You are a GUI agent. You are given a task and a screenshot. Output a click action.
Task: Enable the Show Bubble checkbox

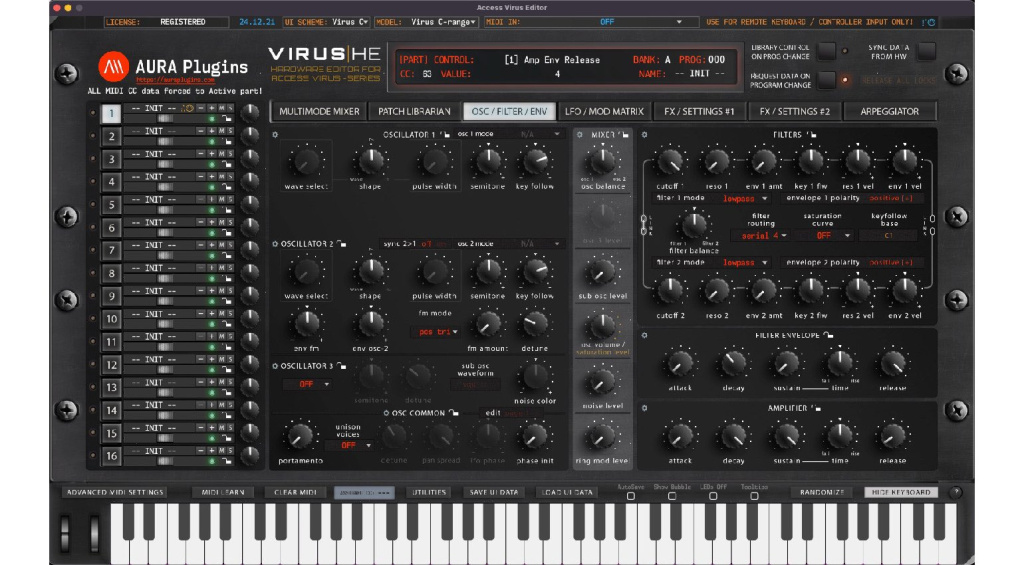pyautogui.click(x=671, y=496)
